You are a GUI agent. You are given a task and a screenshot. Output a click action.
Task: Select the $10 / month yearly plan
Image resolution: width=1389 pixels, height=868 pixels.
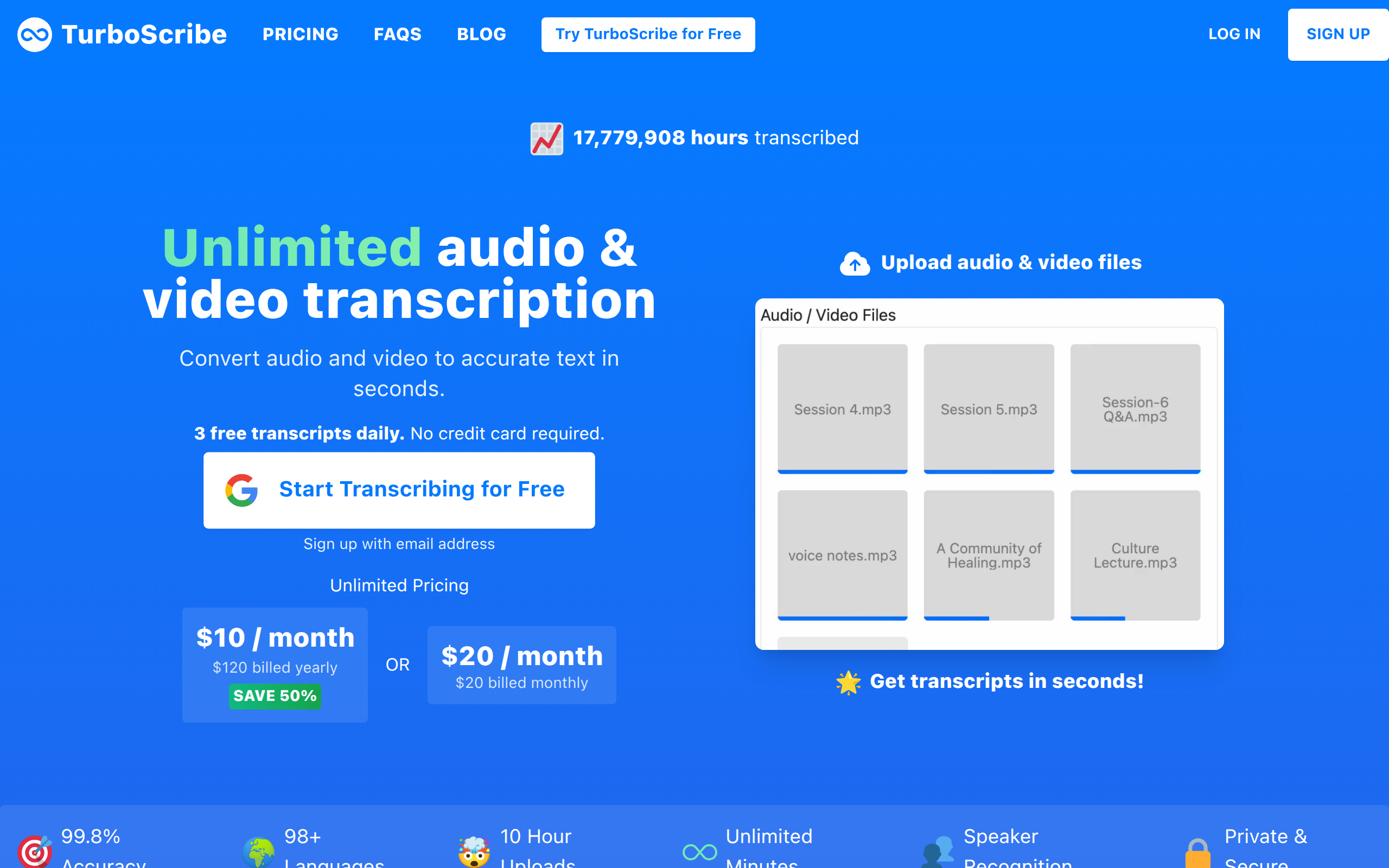tap(275, 665)
